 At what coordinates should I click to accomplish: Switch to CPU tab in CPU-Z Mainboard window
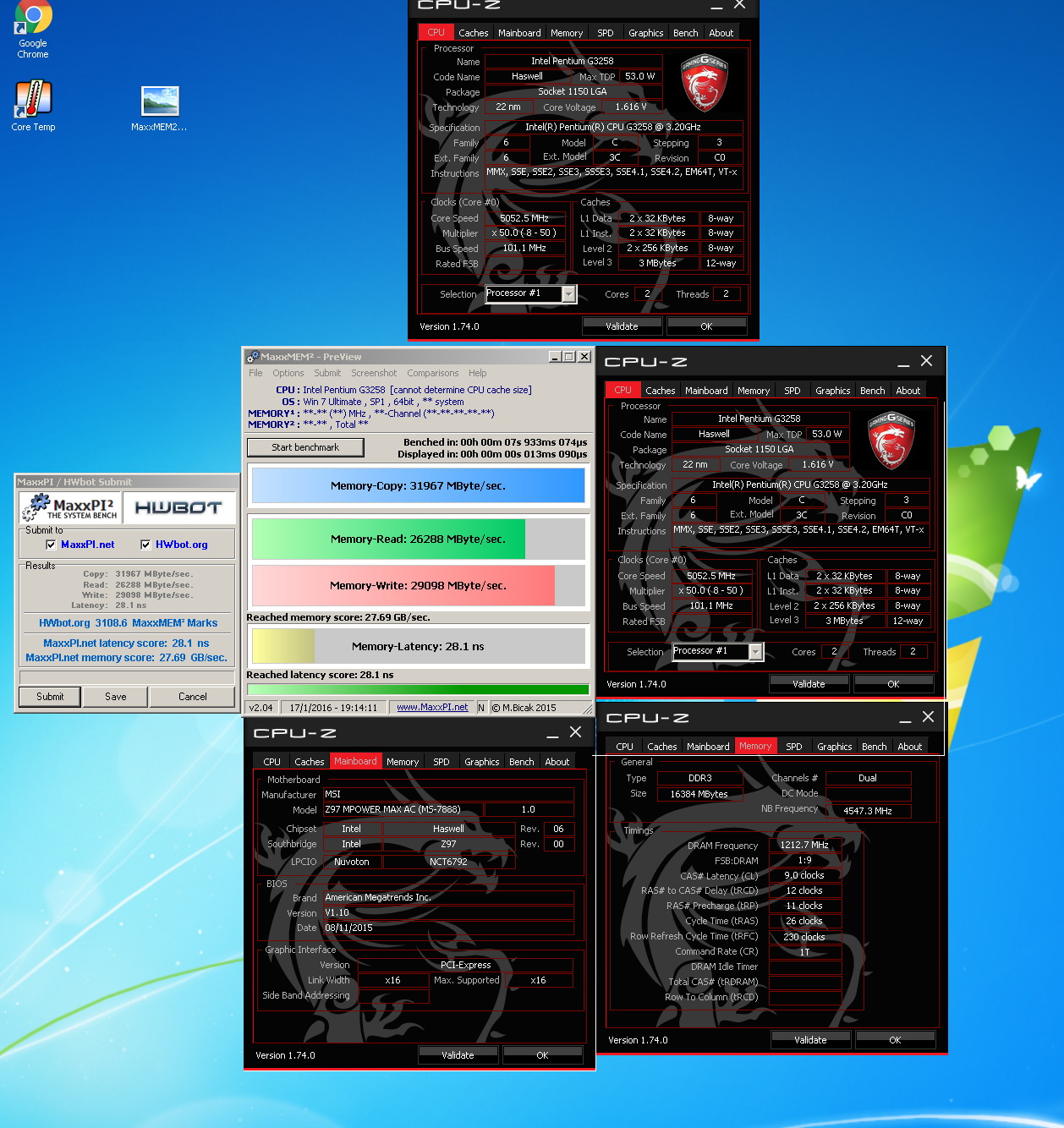click(272, 762)
